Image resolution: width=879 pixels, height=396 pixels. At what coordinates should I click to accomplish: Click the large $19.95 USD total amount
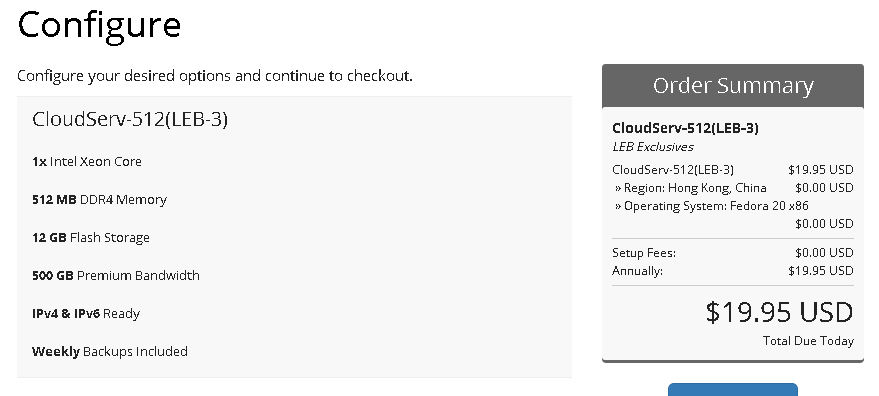779,312
